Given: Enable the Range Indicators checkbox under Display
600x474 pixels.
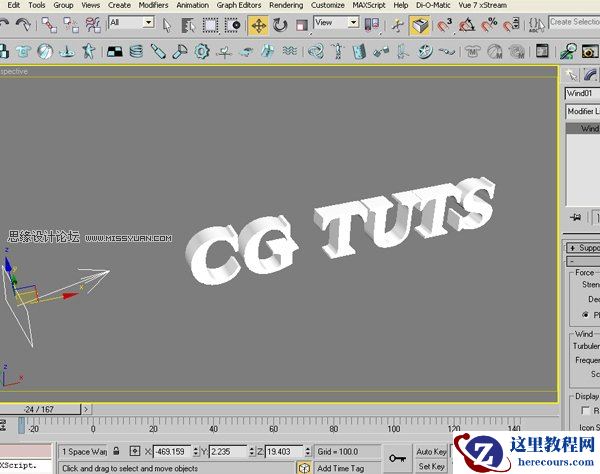Looking at the screenshot, I should tap(585, 410).
